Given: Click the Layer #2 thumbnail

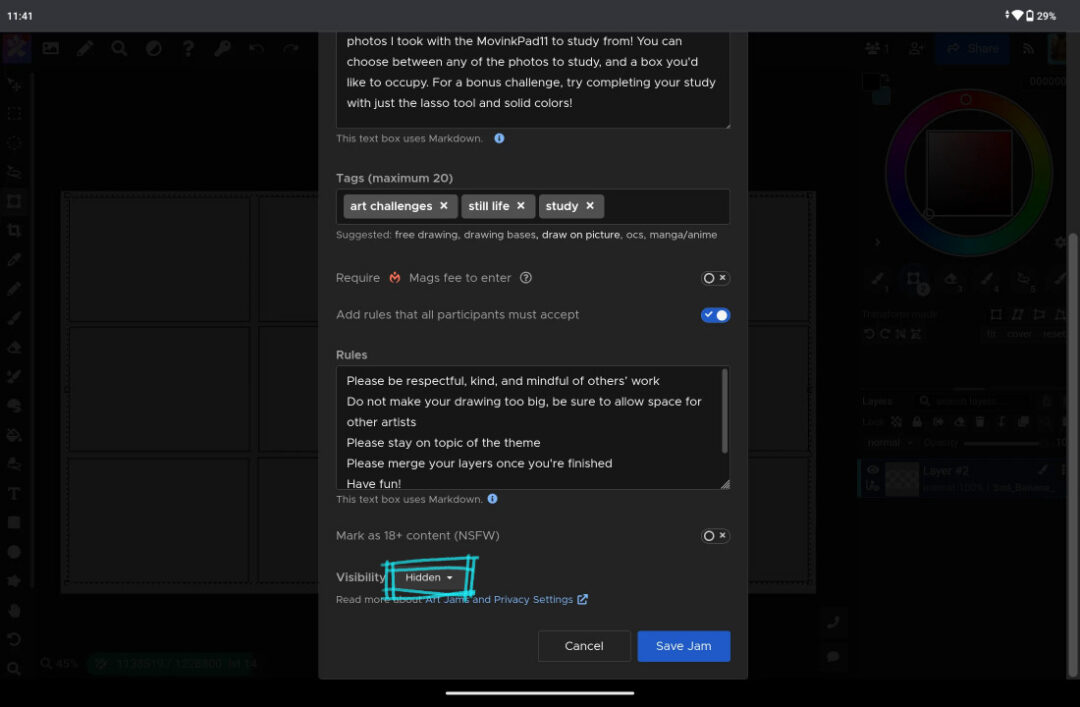Looking at the screenshot, I should point(902,480).
